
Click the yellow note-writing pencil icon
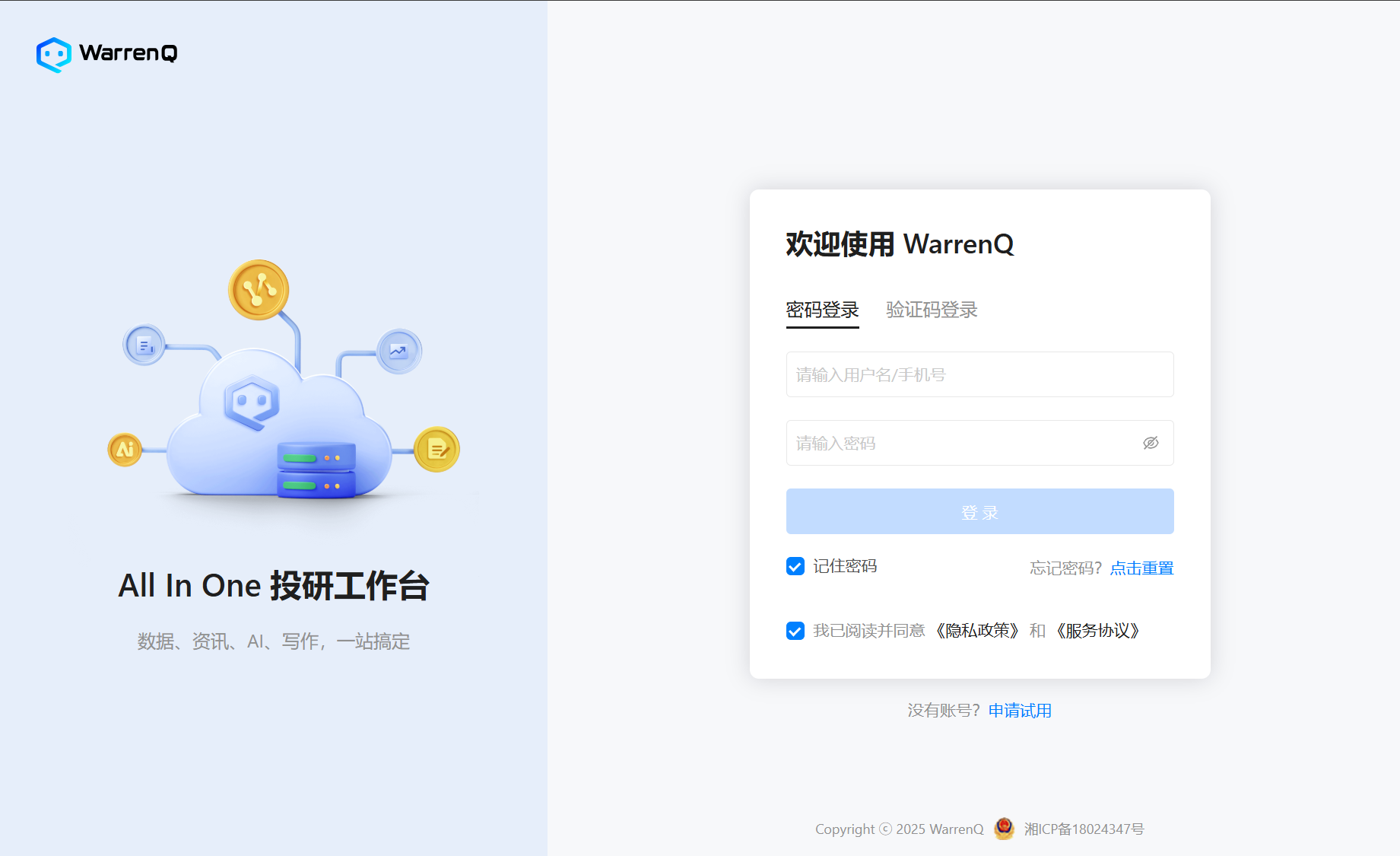[437, 449]
